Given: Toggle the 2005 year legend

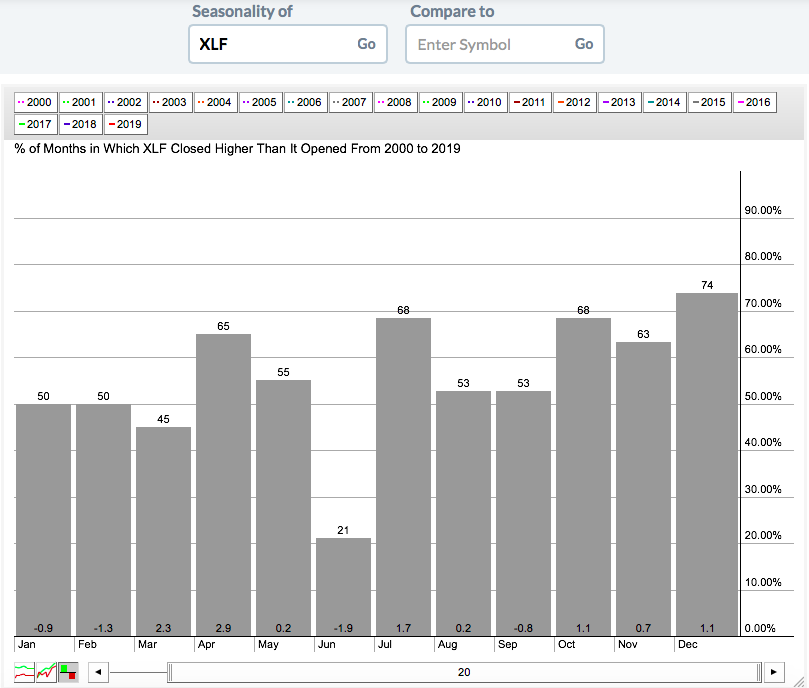Looking at the screenshot, I should [261, 102].
